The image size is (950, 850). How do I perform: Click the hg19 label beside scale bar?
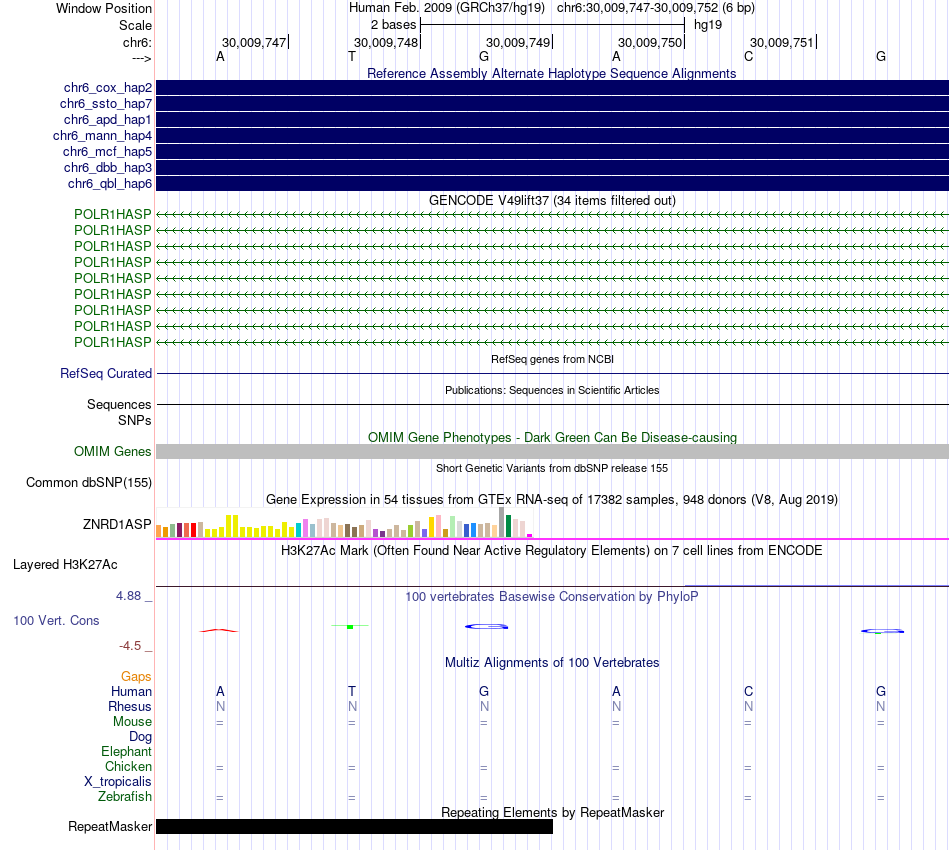[x=708, y=25]
